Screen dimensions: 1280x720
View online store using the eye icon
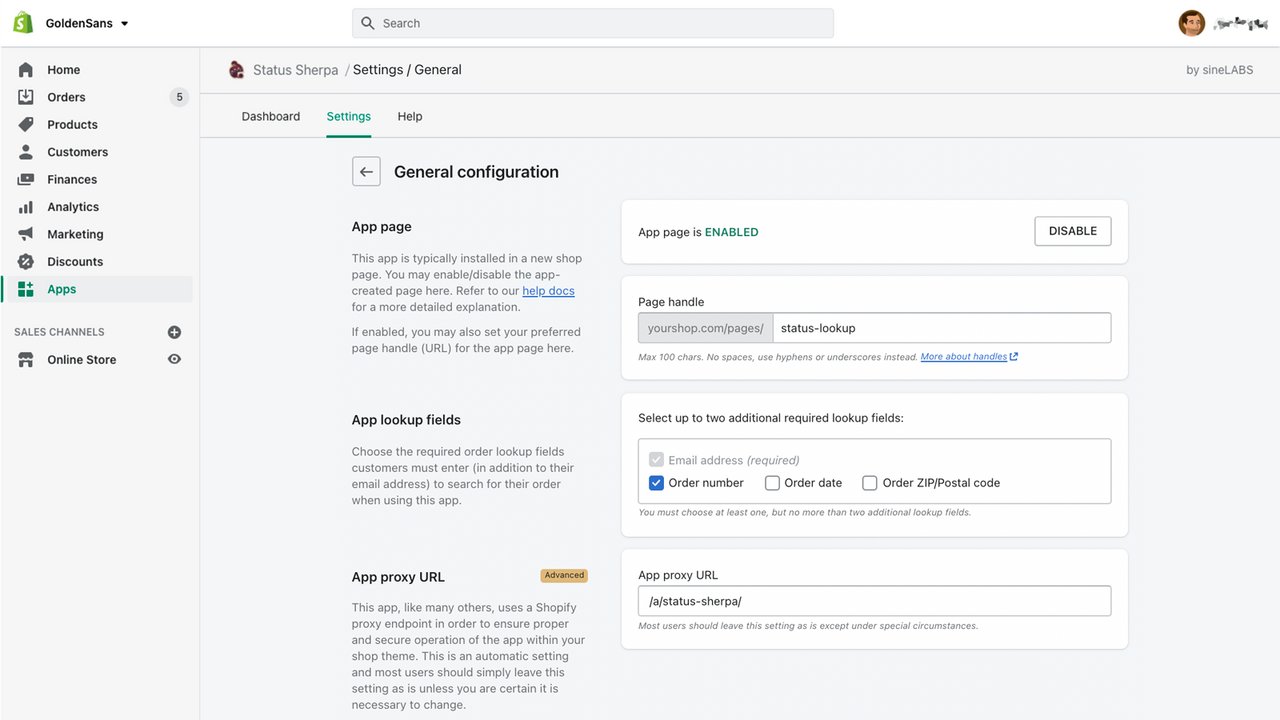point(174,360)
